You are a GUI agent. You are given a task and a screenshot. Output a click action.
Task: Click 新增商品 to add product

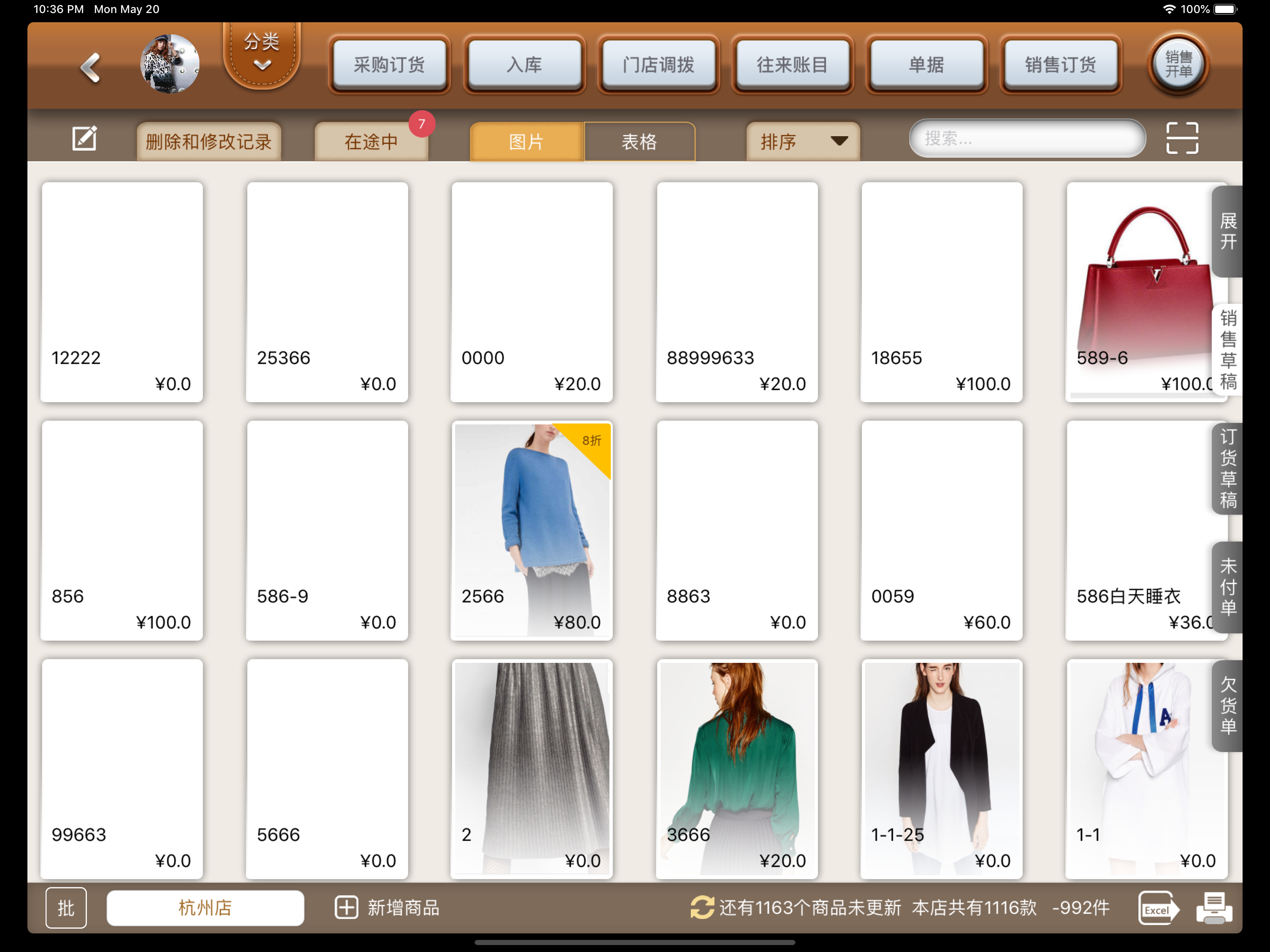point(388,908)
